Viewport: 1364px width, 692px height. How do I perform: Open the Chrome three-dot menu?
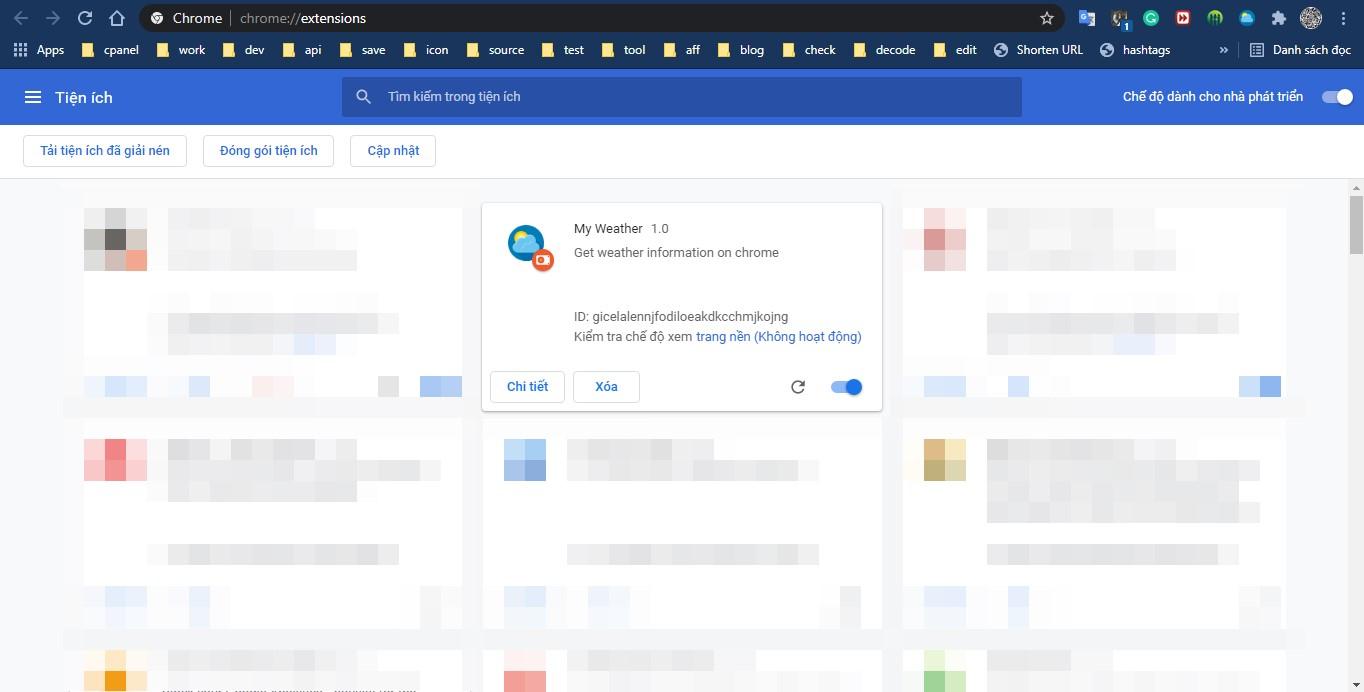click(x=1344, y=18)
